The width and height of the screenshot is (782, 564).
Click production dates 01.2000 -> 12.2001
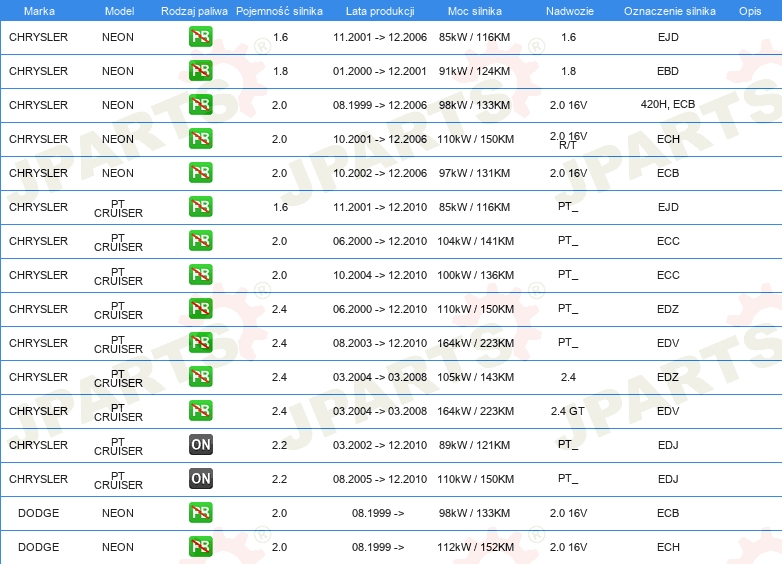(x=380, y=71)
